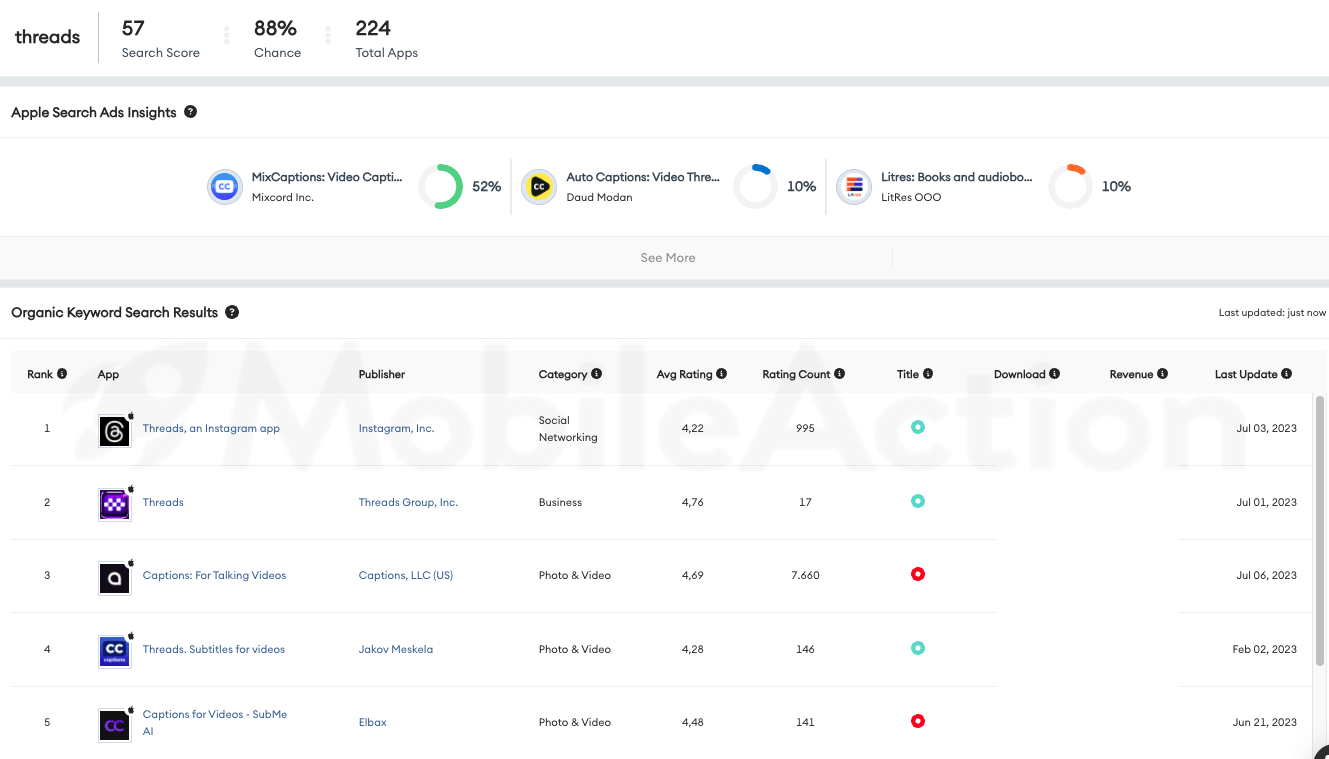Click MixCaptions: Video Capti... title

pyautogui.click(x=327, y=177)
